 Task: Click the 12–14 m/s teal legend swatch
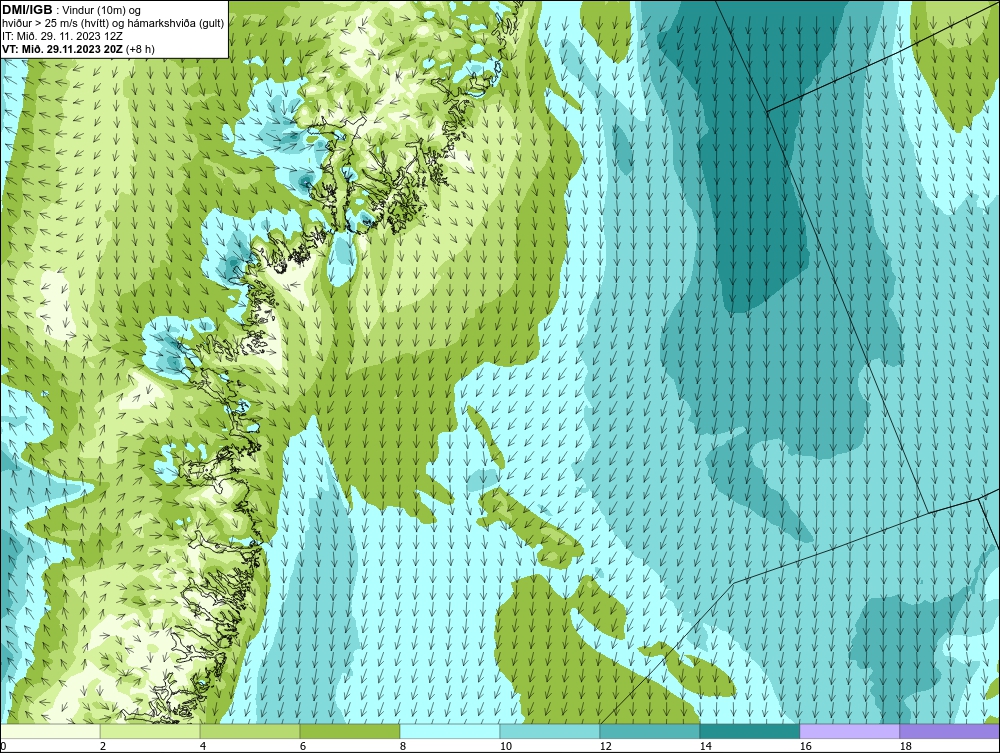[649, 731]
